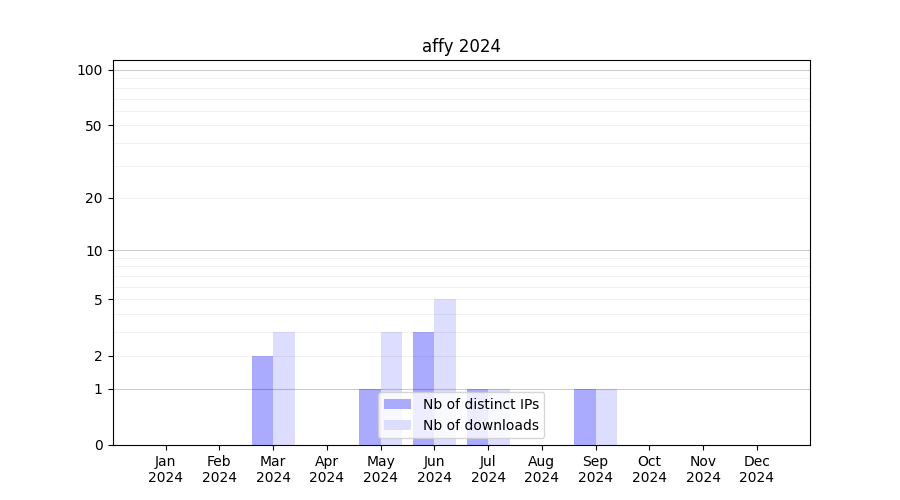Click the March distinct IPs dark bar
Image resolution: width=900 pixels, height=500 pixels.
(262, 400)
